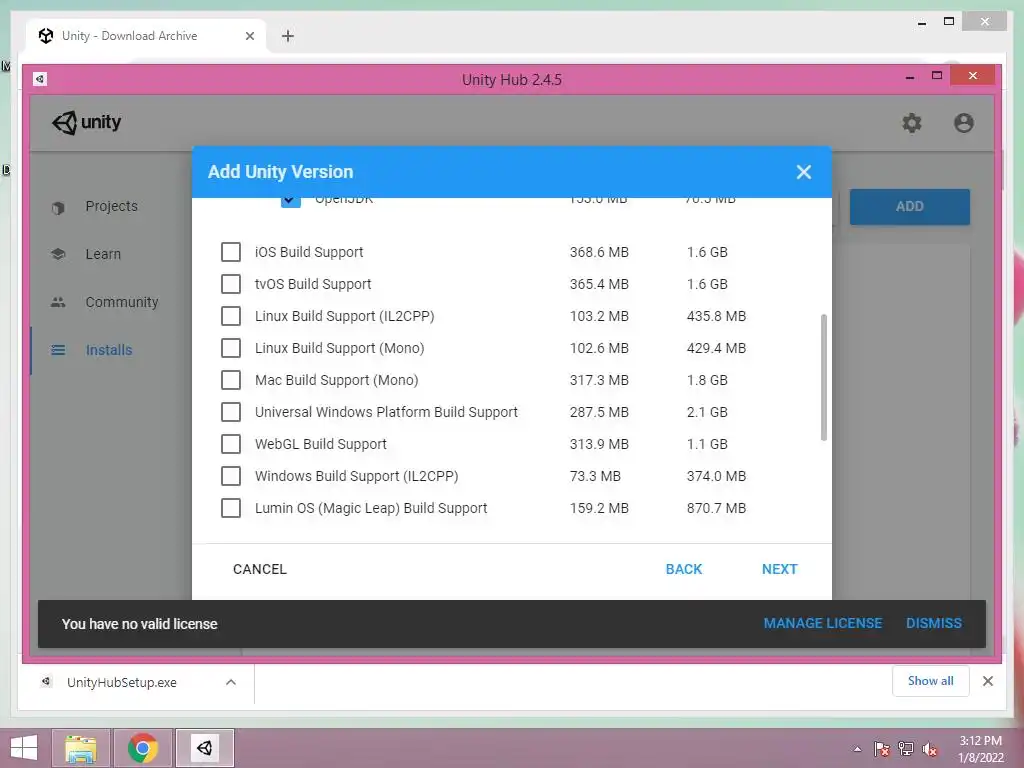Go BACK to the previous step
Image resolution: width=1024 pixels, height=768 pixels.
(684, 569)
